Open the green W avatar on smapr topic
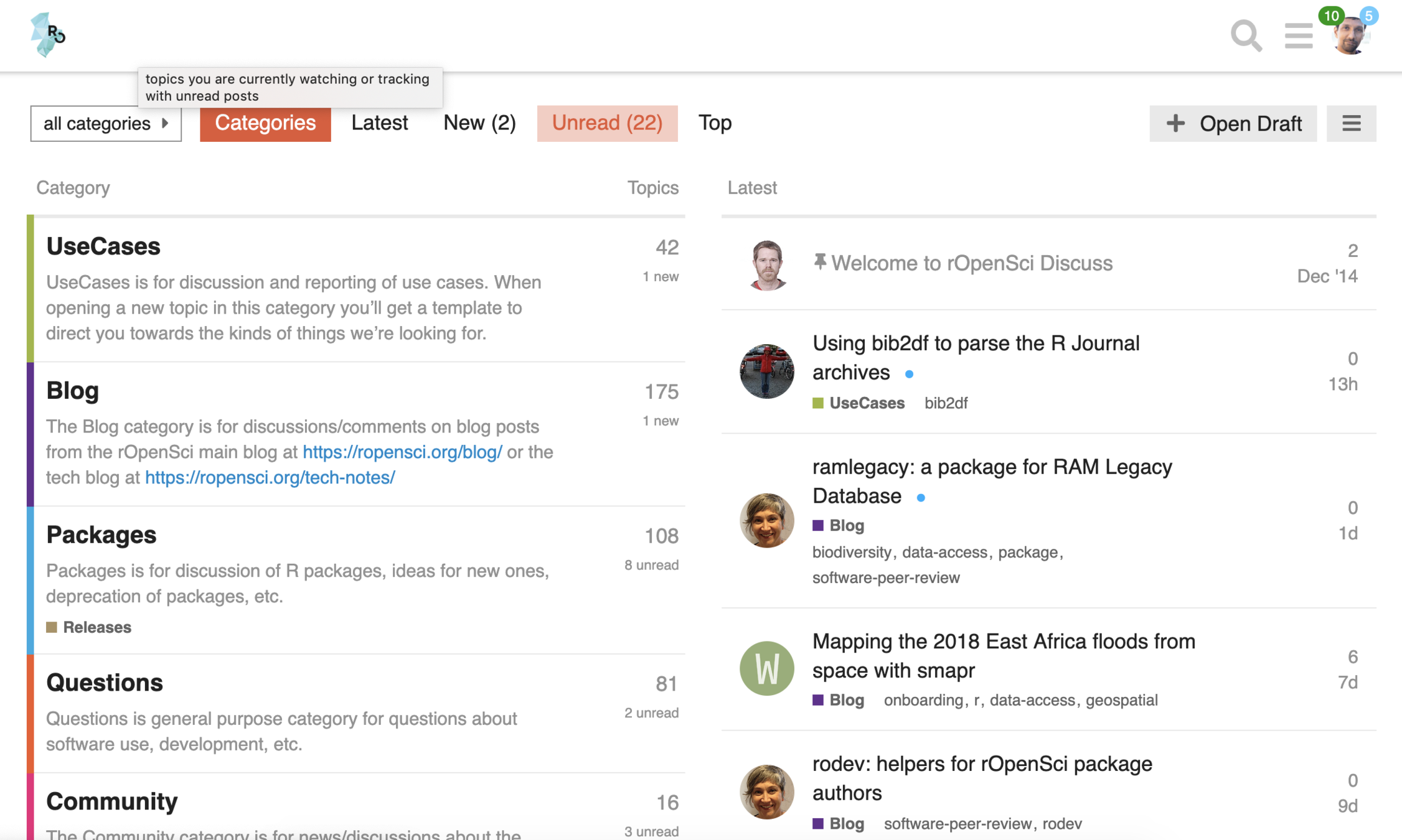 767,668
